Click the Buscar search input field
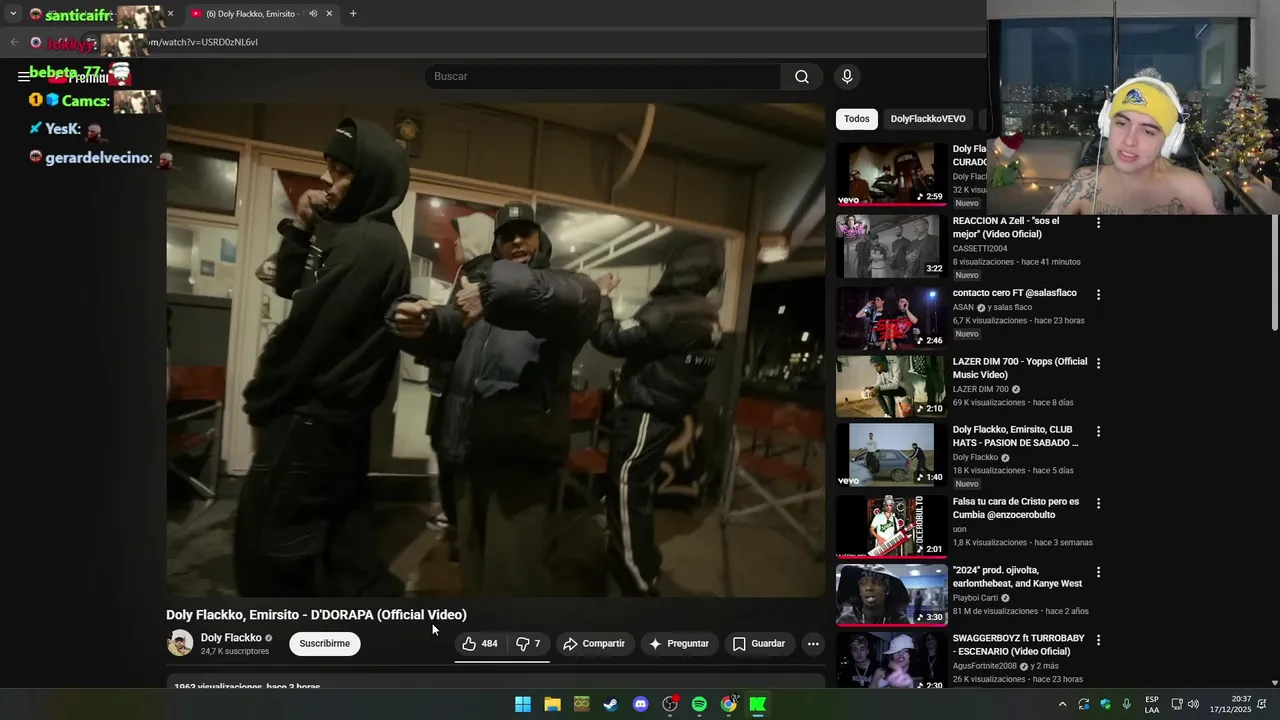Viewport: 1280px width, 720px height. coord(602,77)
